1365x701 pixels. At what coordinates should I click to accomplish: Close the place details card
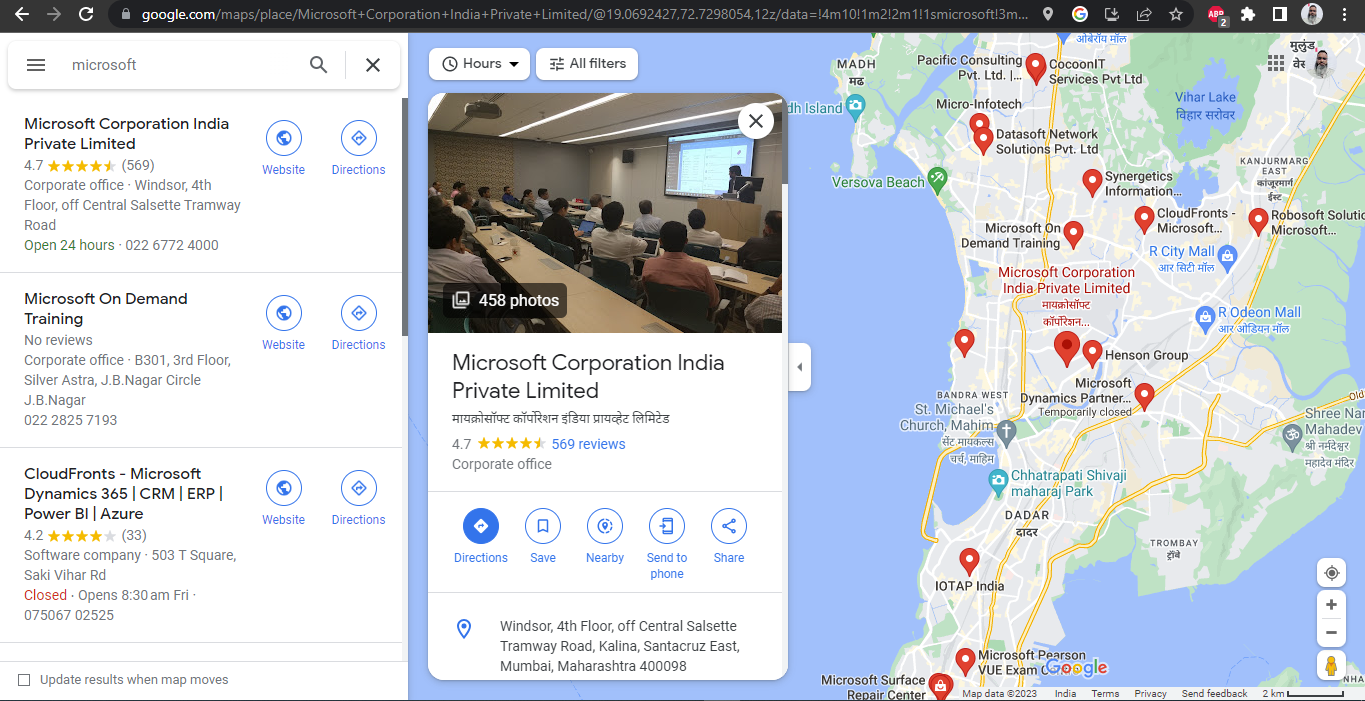(756, 121)
